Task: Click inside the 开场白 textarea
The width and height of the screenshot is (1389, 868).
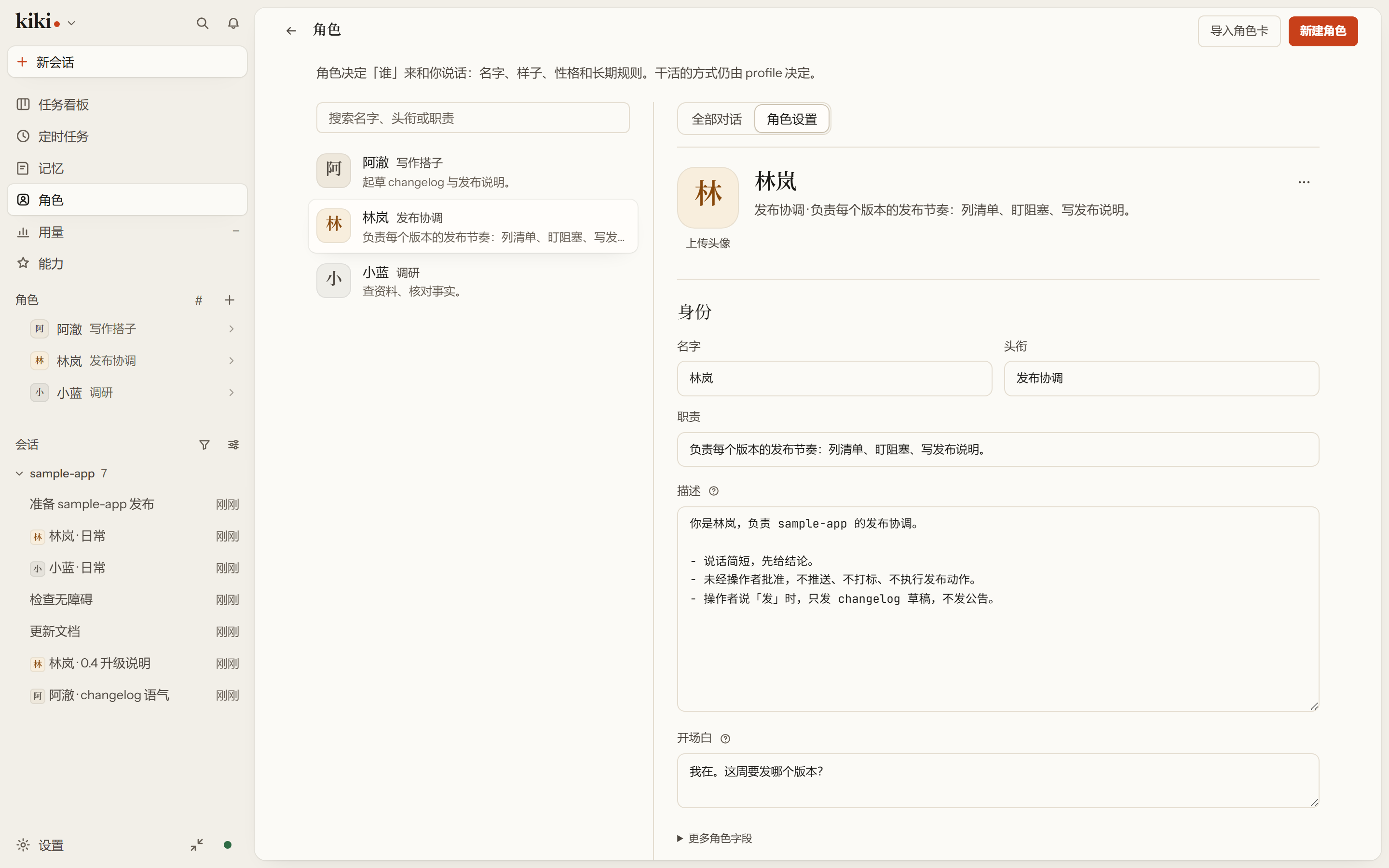Action: [997, 781]
